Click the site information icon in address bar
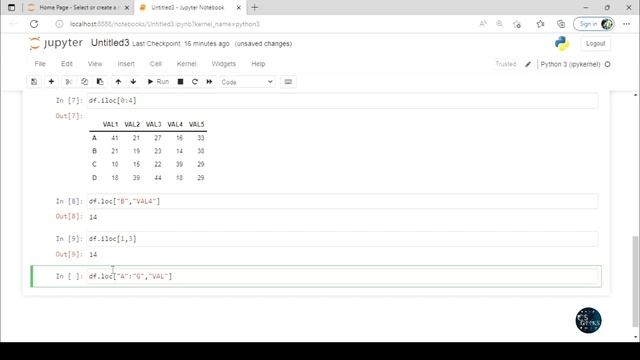 (59, 24)
